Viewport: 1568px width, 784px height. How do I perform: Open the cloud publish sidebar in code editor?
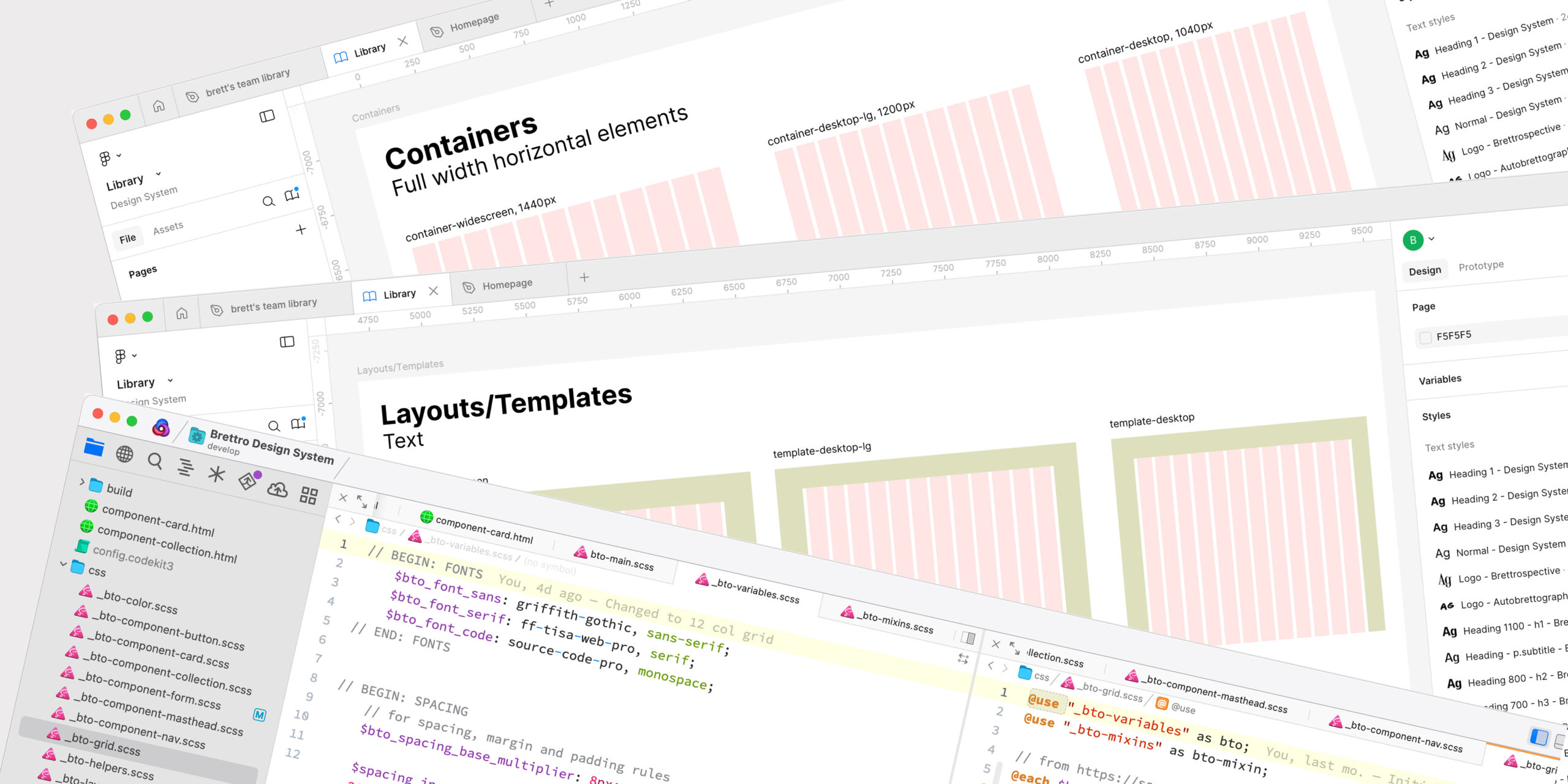tap(277, 489)
